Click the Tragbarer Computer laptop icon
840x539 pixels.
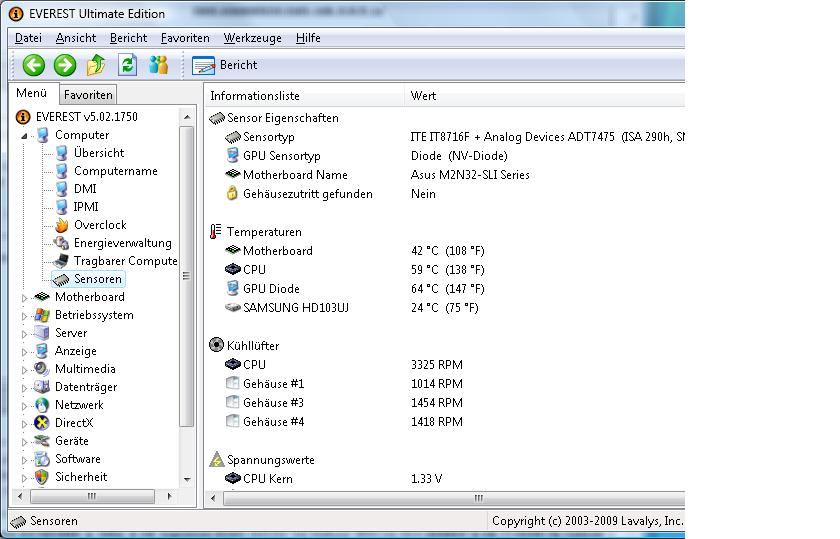pos(62,261)
